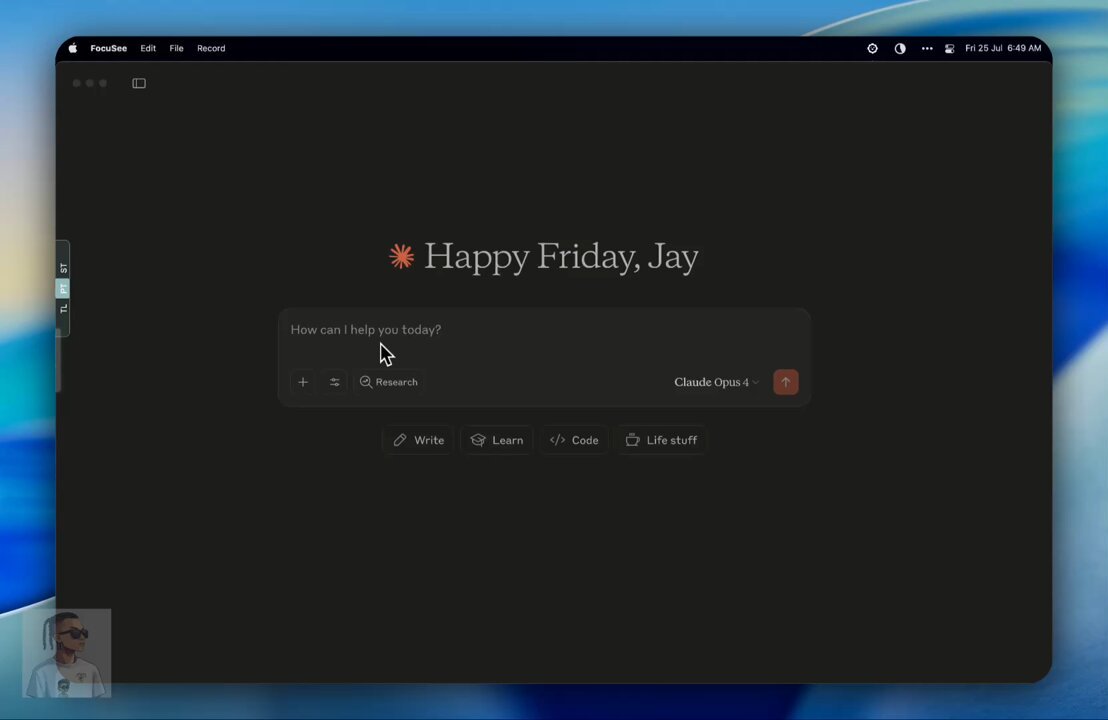Focus the 'How can I help you today?' input
This screenshot has width=1108, height=720.
click(544, 330)
